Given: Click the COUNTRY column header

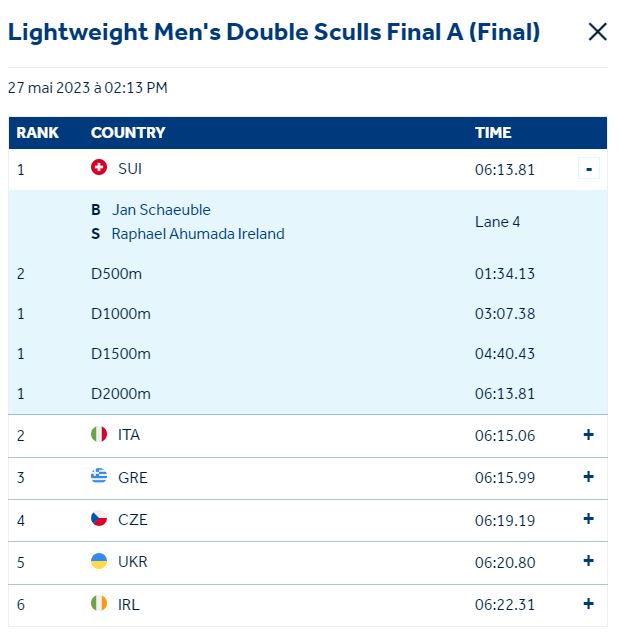Looking at the screenshot, I should [128, 133].
